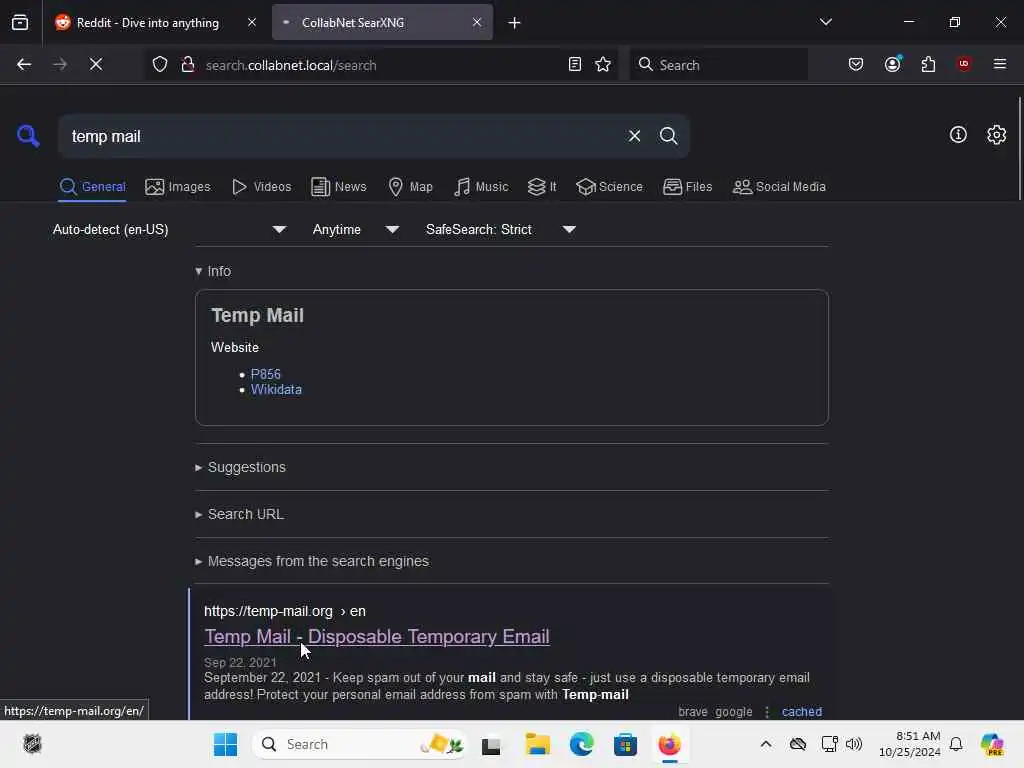Open a new browser tab
Screen dimensions: 1024x768
pos(514,23)
